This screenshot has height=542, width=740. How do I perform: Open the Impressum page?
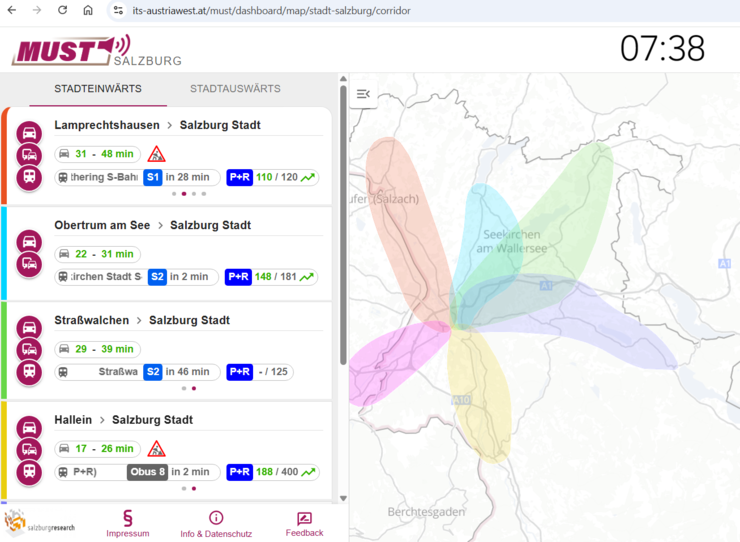[x=127, y=524]
